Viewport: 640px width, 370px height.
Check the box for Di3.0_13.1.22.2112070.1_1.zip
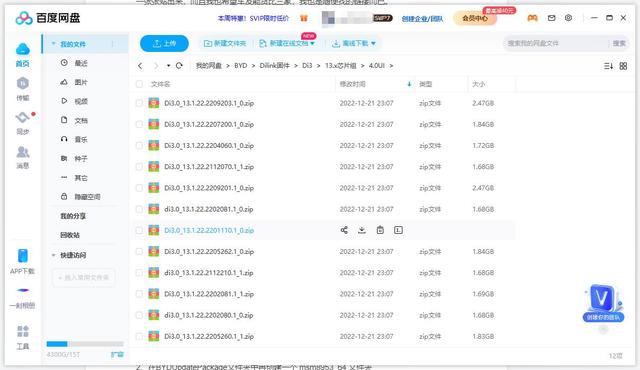[x=139, y=167]
